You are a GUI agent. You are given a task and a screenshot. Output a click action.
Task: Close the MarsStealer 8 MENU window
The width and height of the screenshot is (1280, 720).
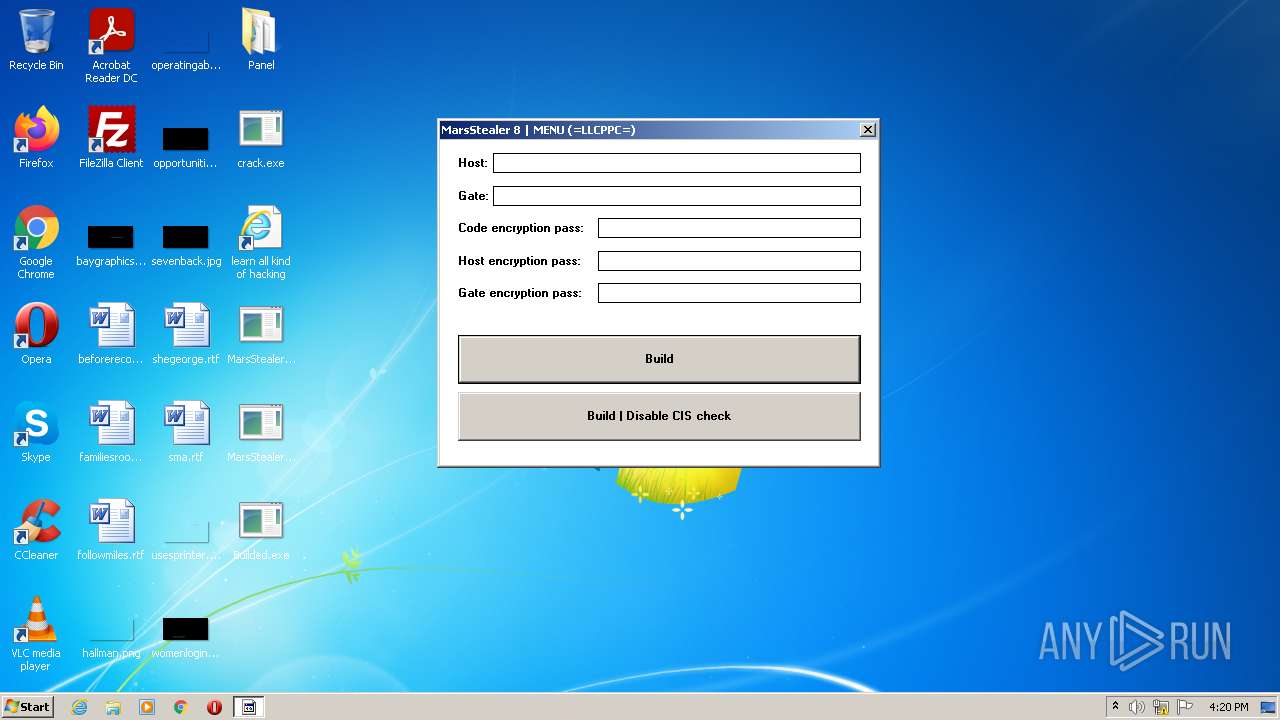point(868,130)
